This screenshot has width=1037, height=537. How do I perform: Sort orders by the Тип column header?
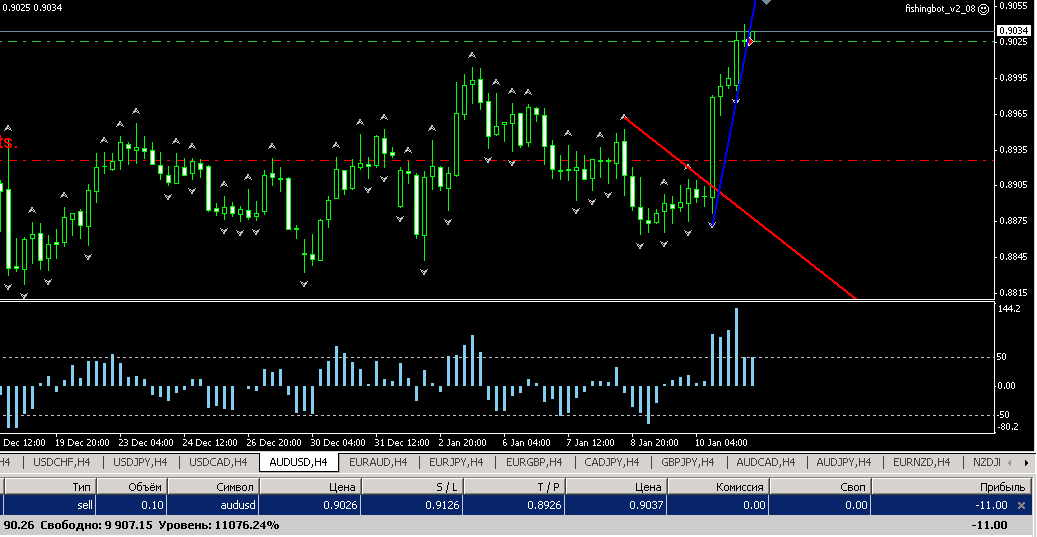point(50,487)
